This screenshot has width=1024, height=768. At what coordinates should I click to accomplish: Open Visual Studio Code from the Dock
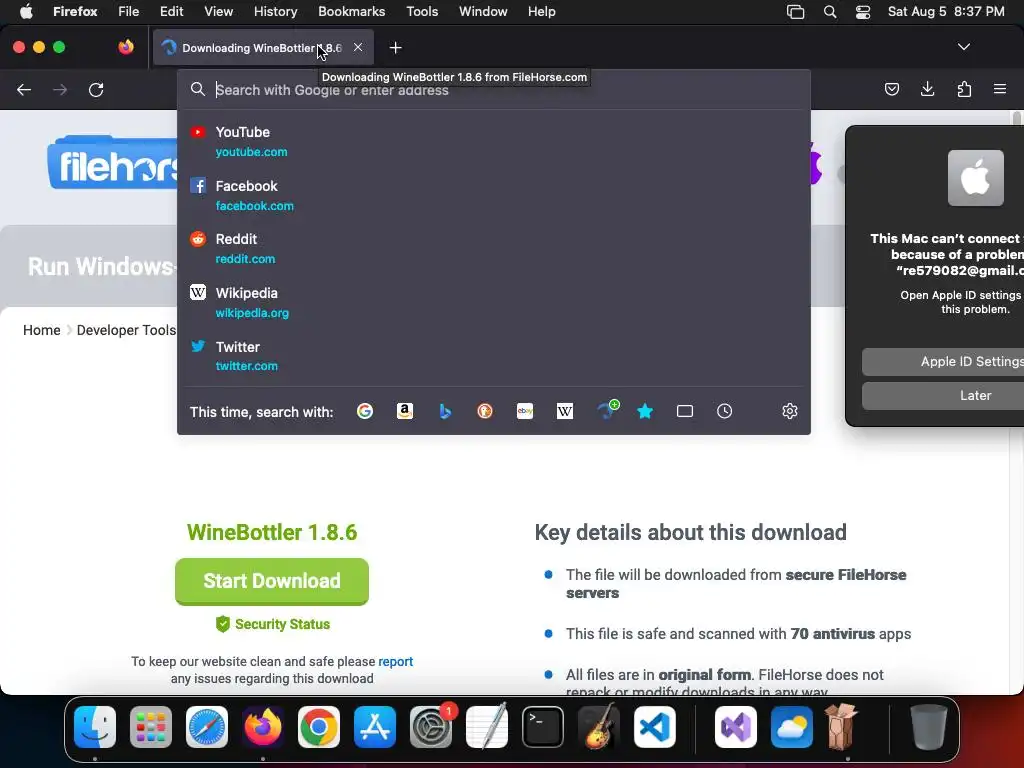654,727
